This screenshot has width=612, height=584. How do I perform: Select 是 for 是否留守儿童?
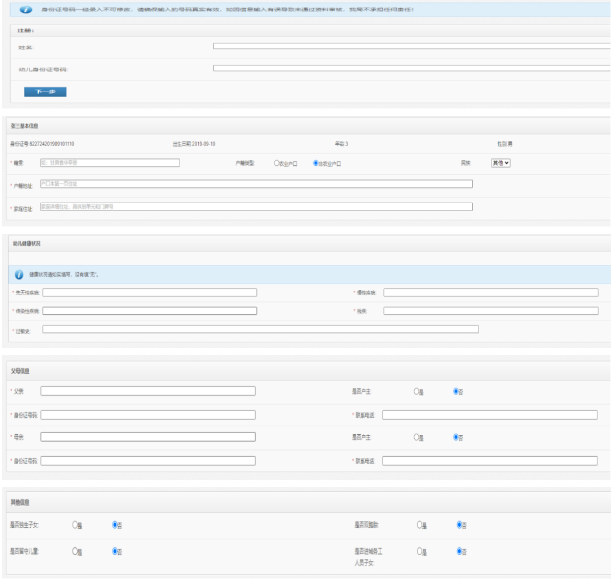[76, 551]
